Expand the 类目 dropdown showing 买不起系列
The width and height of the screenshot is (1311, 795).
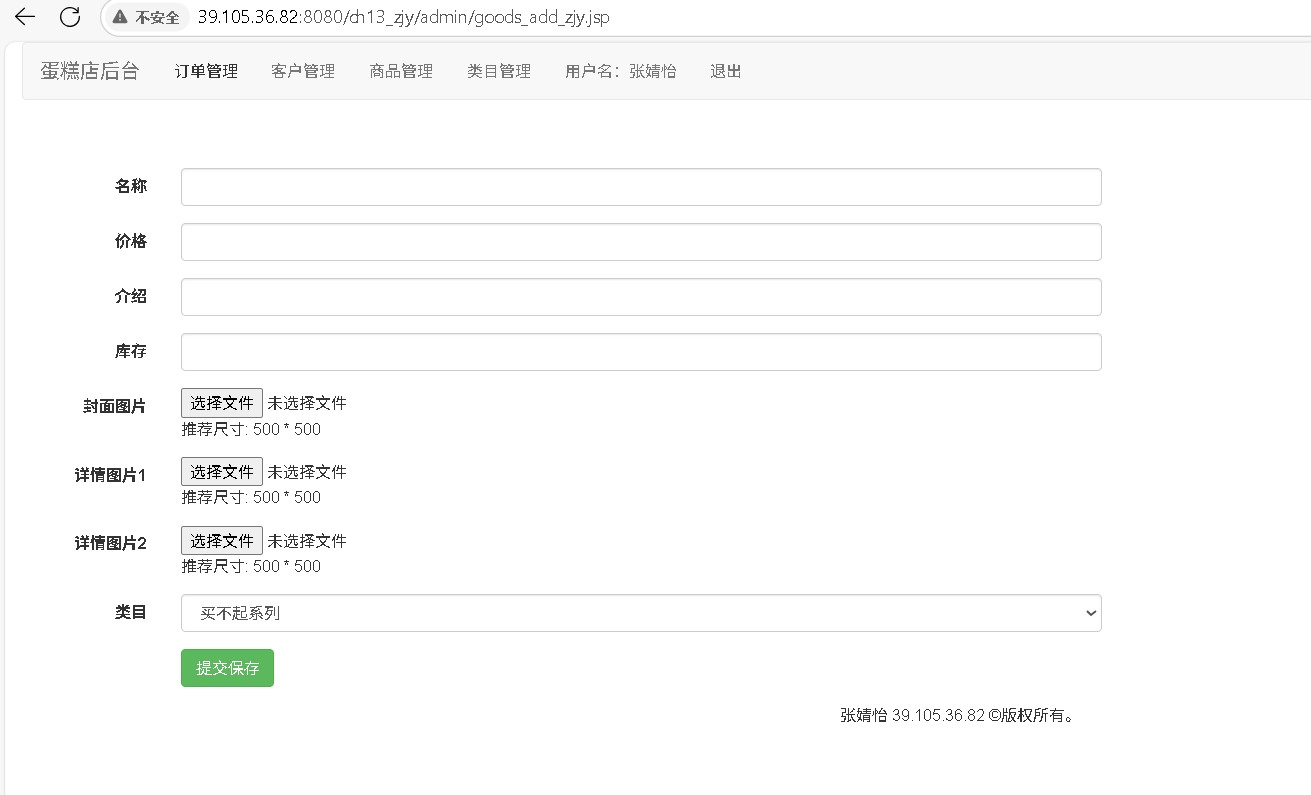click(x=640, y=613)
